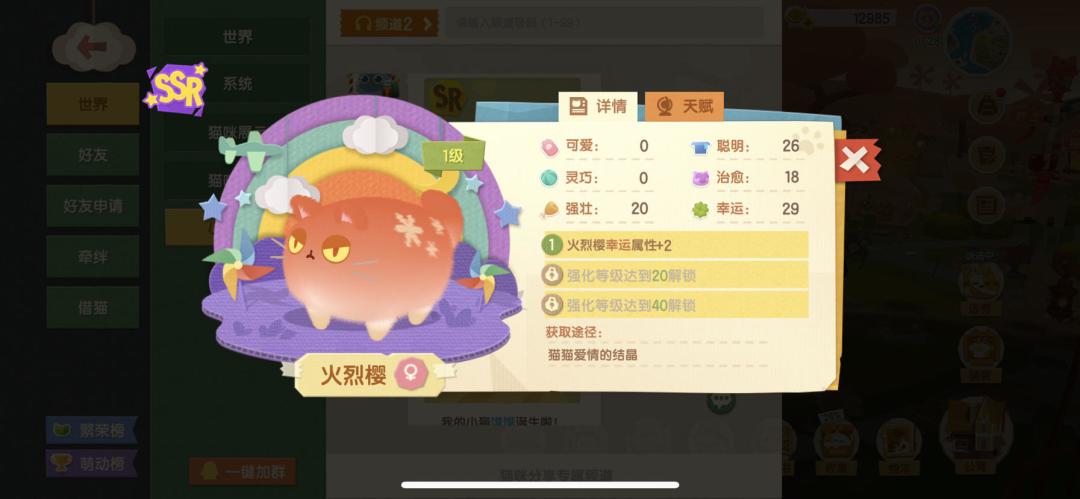Tap lock icon for level 20 unlock
1080x499 pixels.
pyautogui.click(x=552, y=276)
